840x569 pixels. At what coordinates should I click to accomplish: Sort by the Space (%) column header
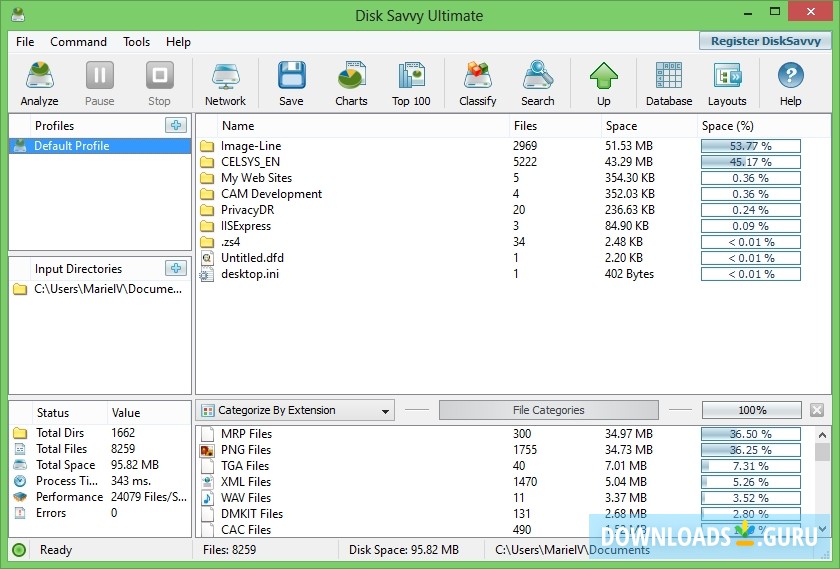click(x=763, y=126)
